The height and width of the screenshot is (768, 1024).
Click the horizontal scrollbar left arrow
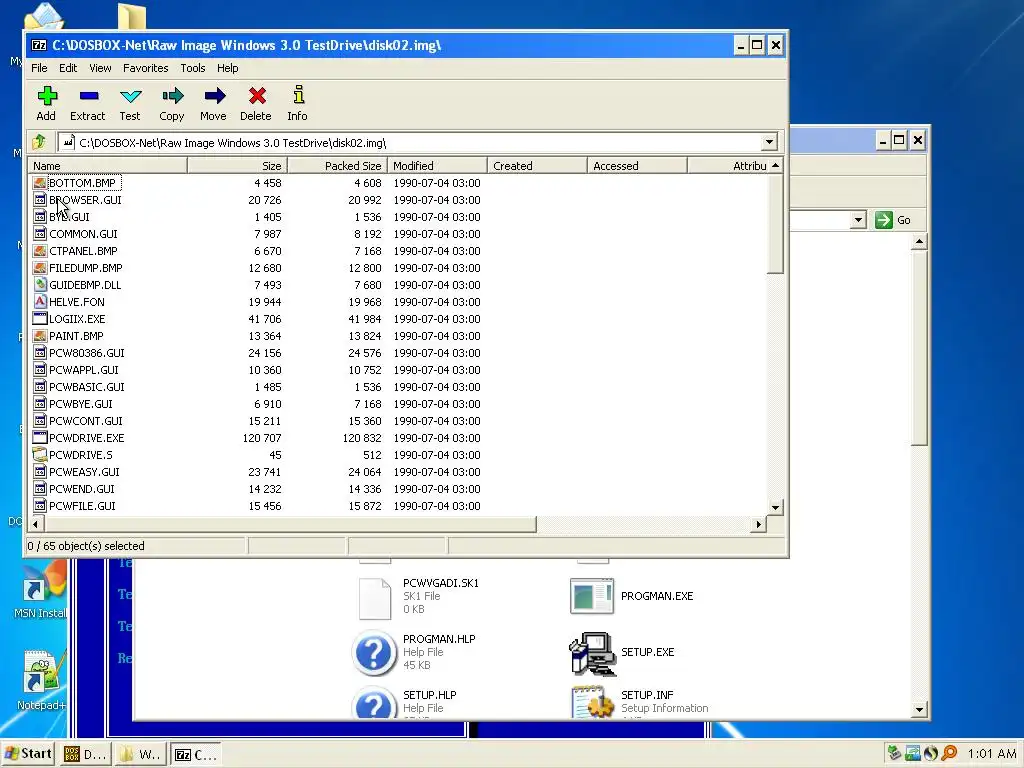(x=36, y=524)
